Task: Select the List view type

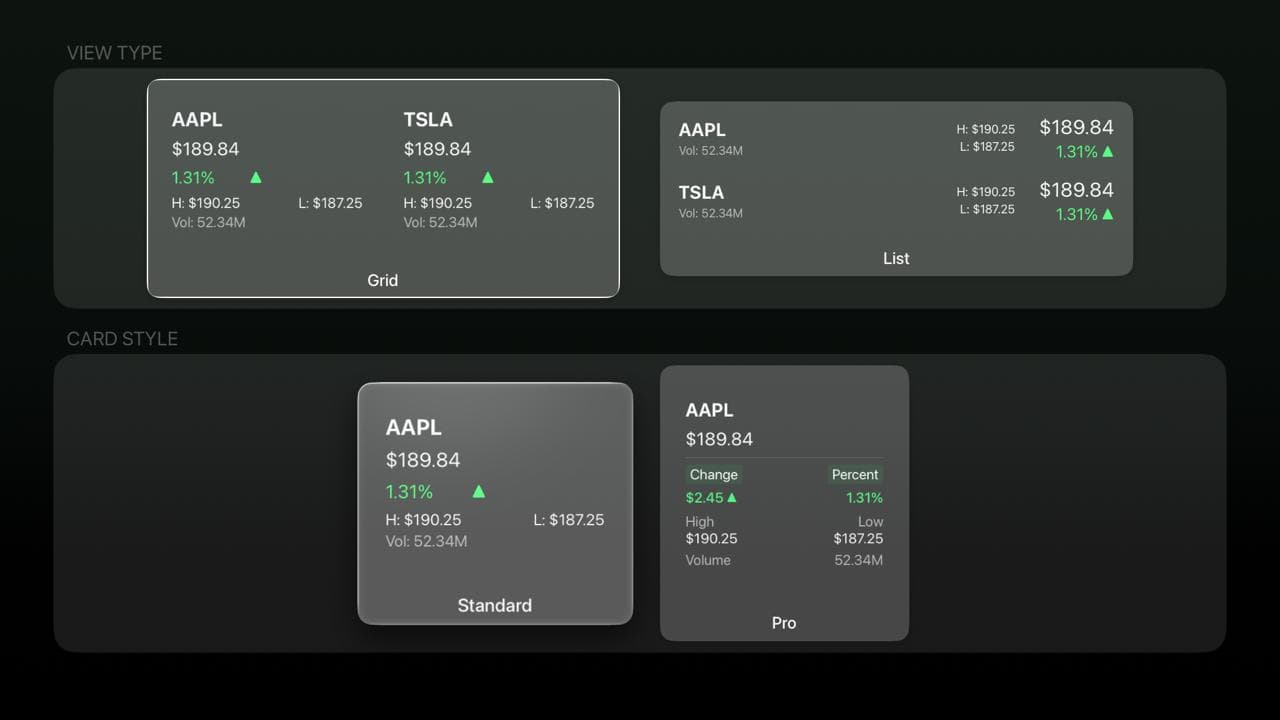Action: pos(896,183)
